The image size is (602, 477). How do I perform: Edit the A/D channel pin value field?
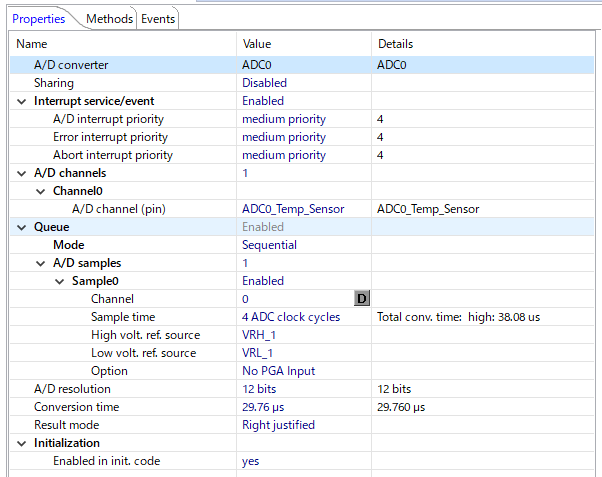click(293, 209)
